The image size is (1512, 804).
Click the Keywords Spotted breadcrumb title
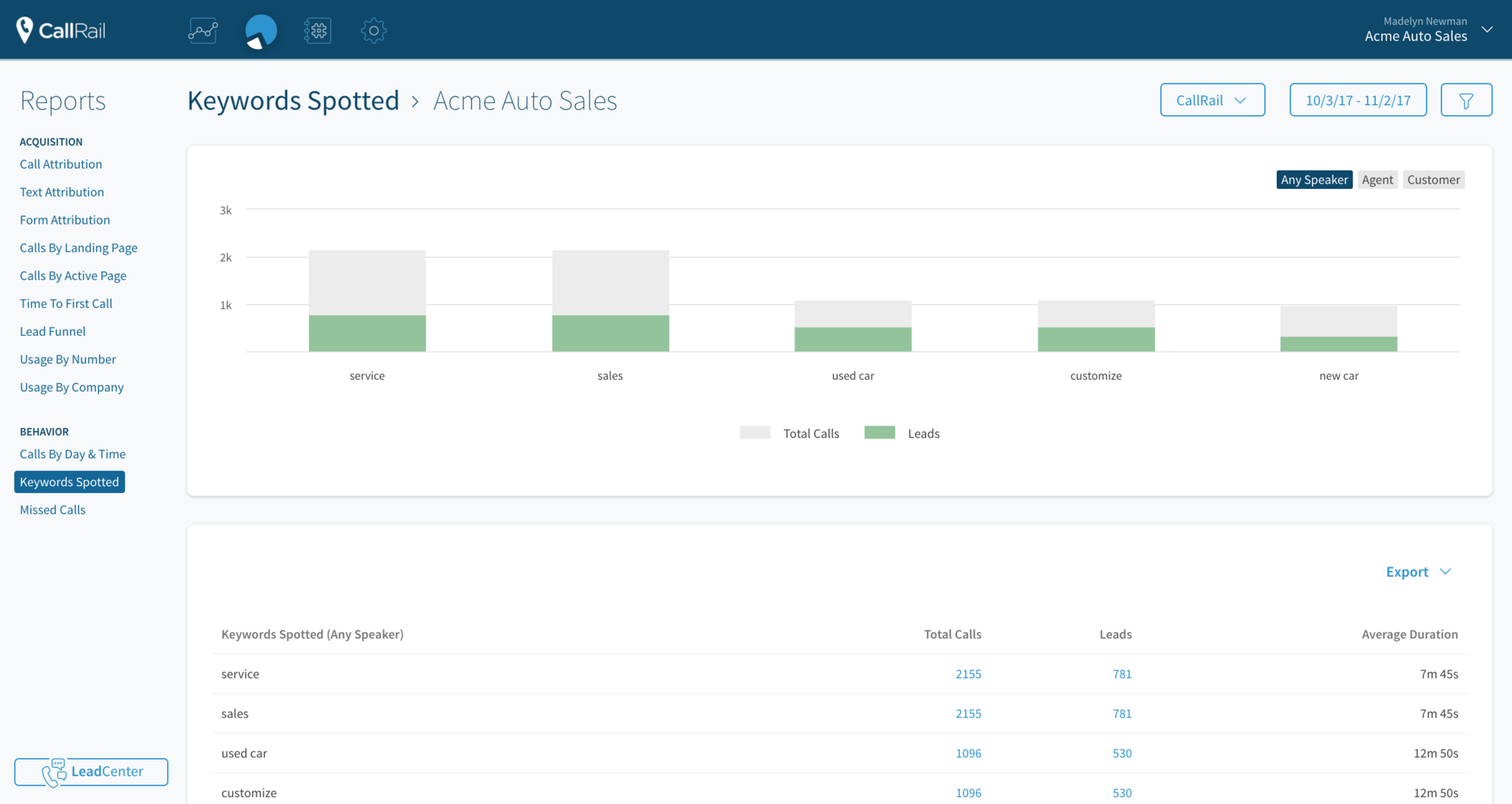pyautogui.click(x=293, y=101)
